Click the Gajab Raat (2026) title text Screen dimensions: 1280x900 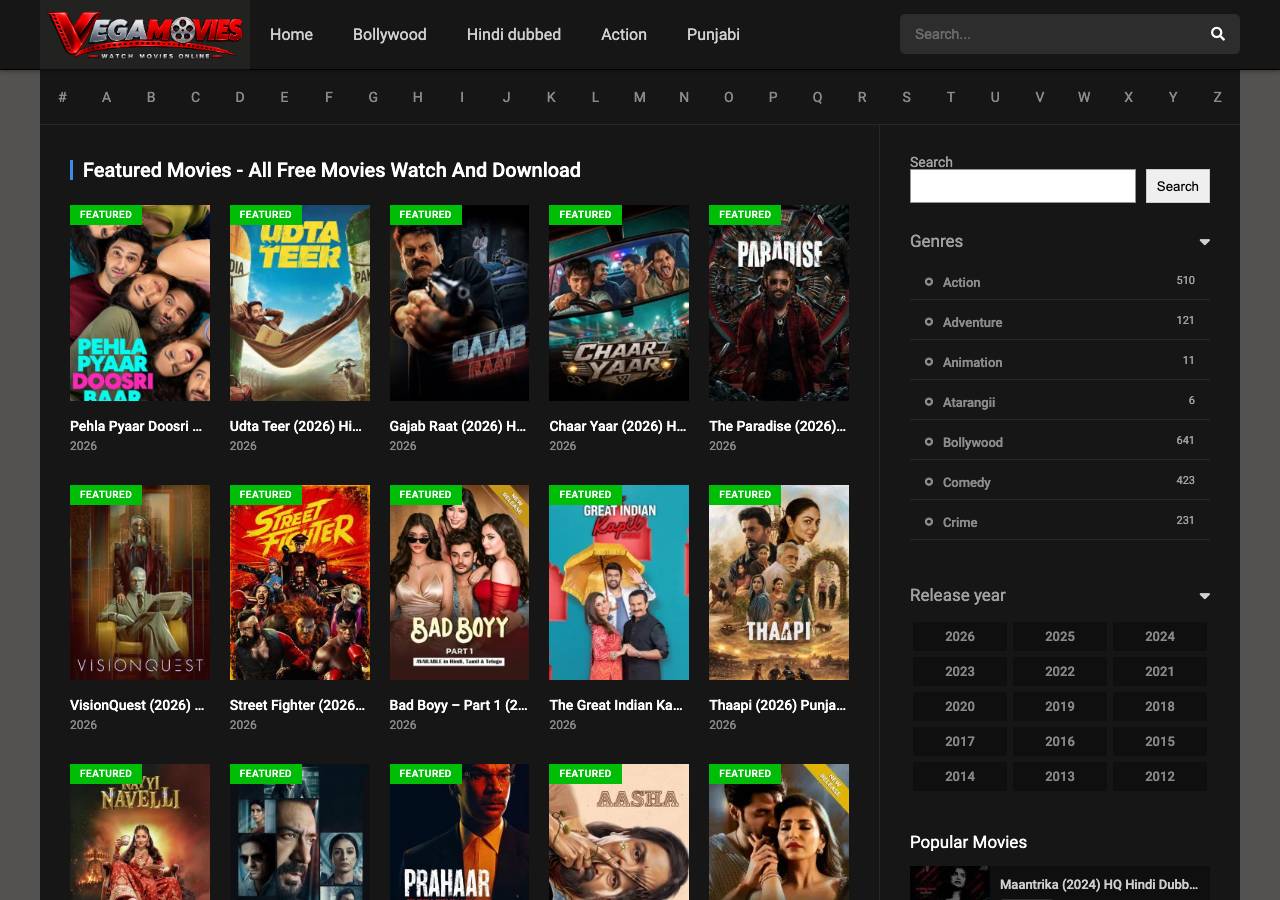point(458,426)
